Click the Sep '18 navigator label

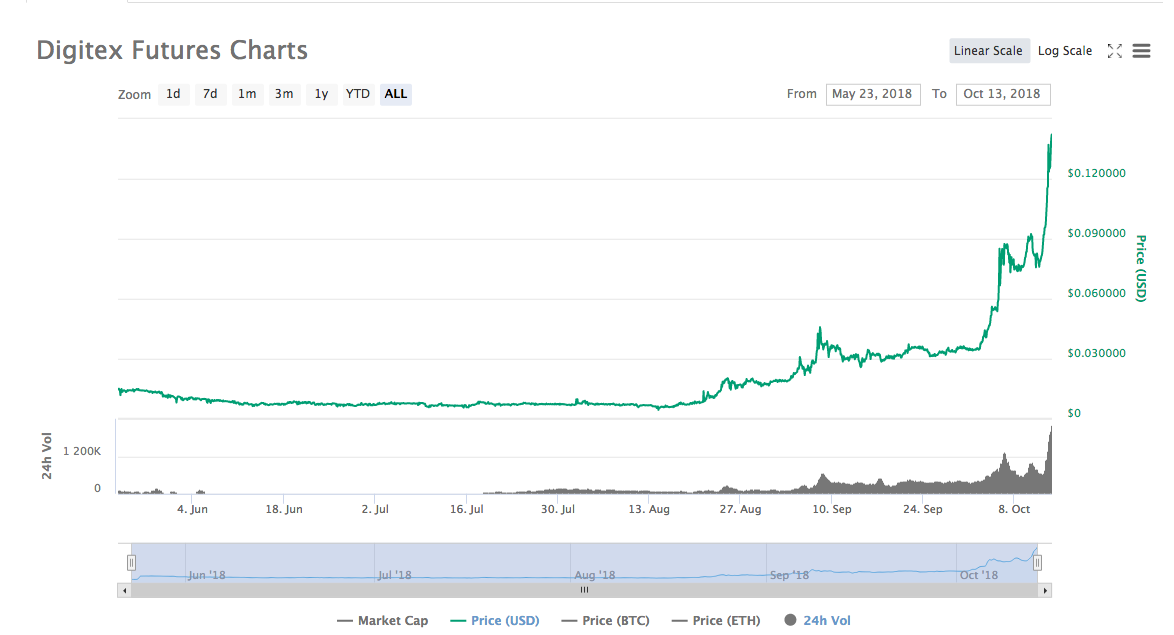[790, 575]
